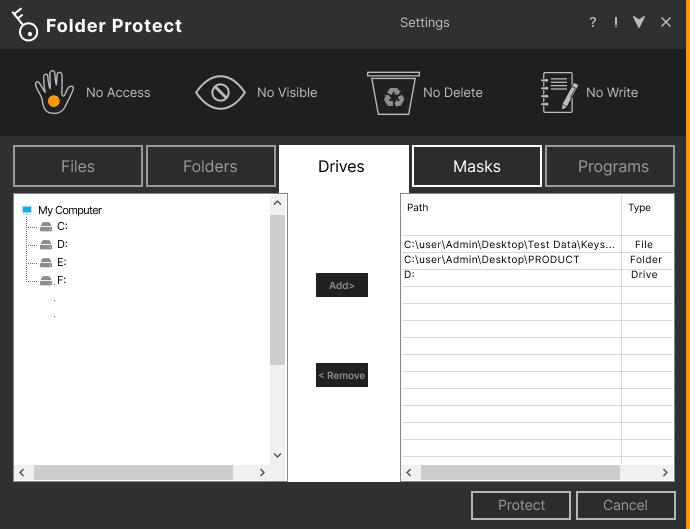Click the Cancel button
690x529 pixels.
click(x=626, y=505)
